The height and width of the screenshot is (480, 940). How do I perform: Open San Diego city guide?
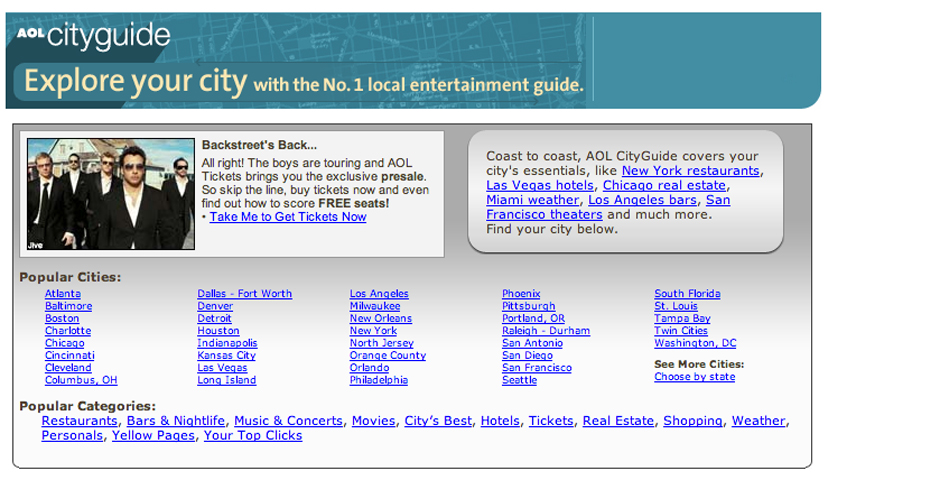point(527,355)
